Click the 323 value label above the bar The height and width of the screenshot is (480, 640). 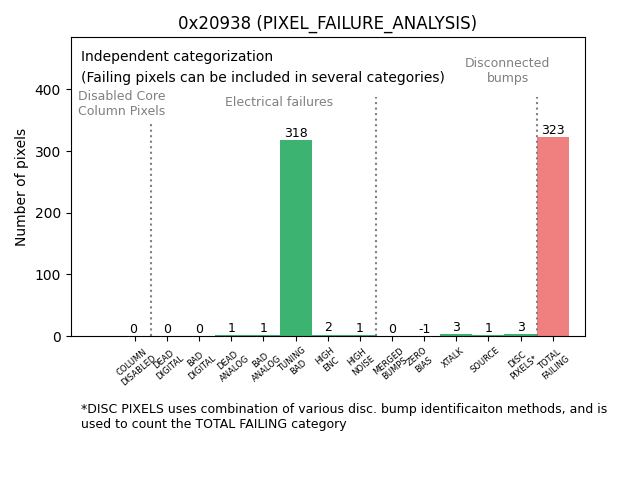pos(553,130)
